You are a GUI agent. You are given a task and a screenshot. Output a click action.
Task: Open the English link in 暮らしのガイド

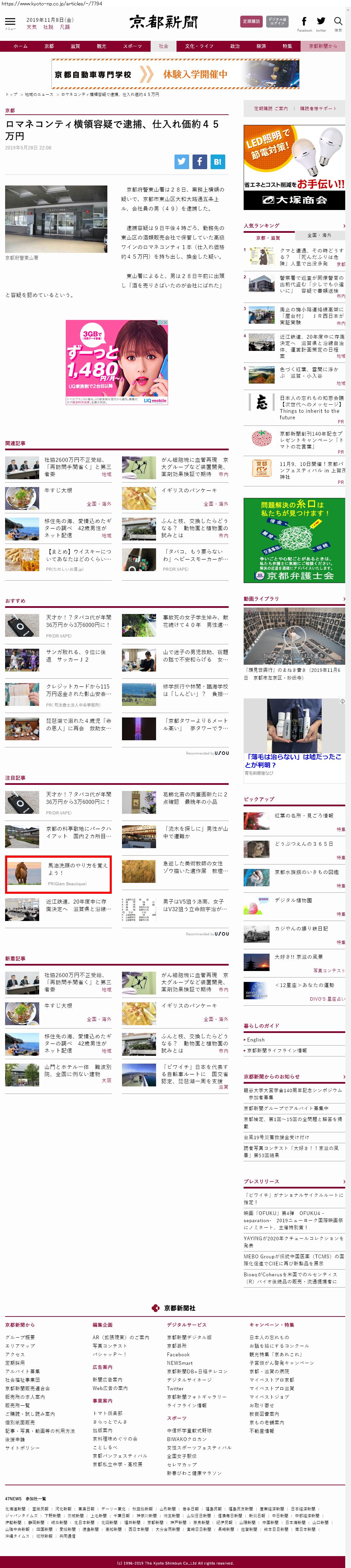pos(256,1040)
